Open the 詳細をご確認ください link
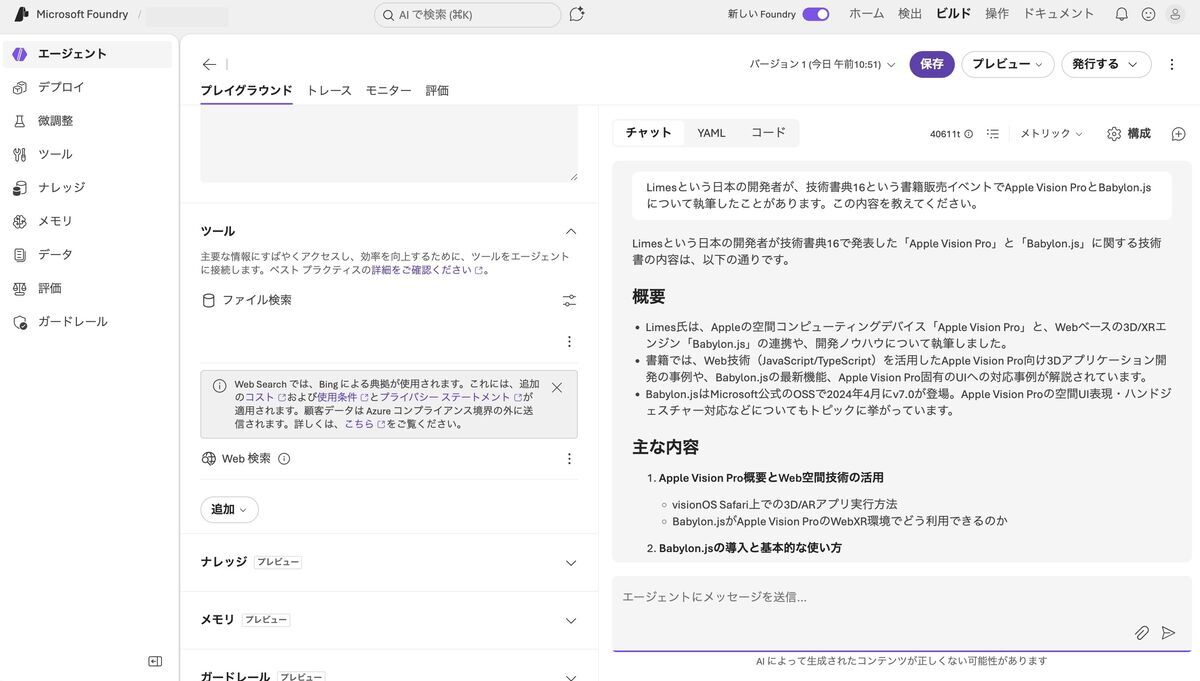This screenshot has height=681, width=1200. (x=428, y=270)
